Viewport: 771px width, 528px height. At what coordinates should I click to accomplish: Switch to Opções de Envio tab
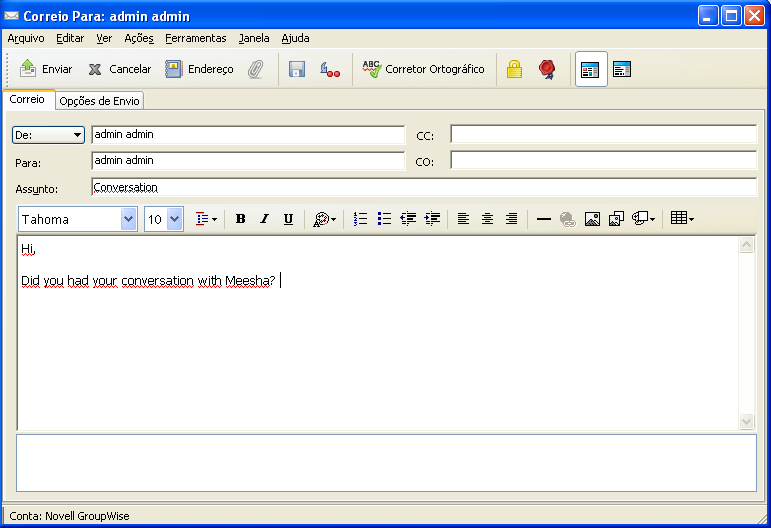[x=99, y=101]
